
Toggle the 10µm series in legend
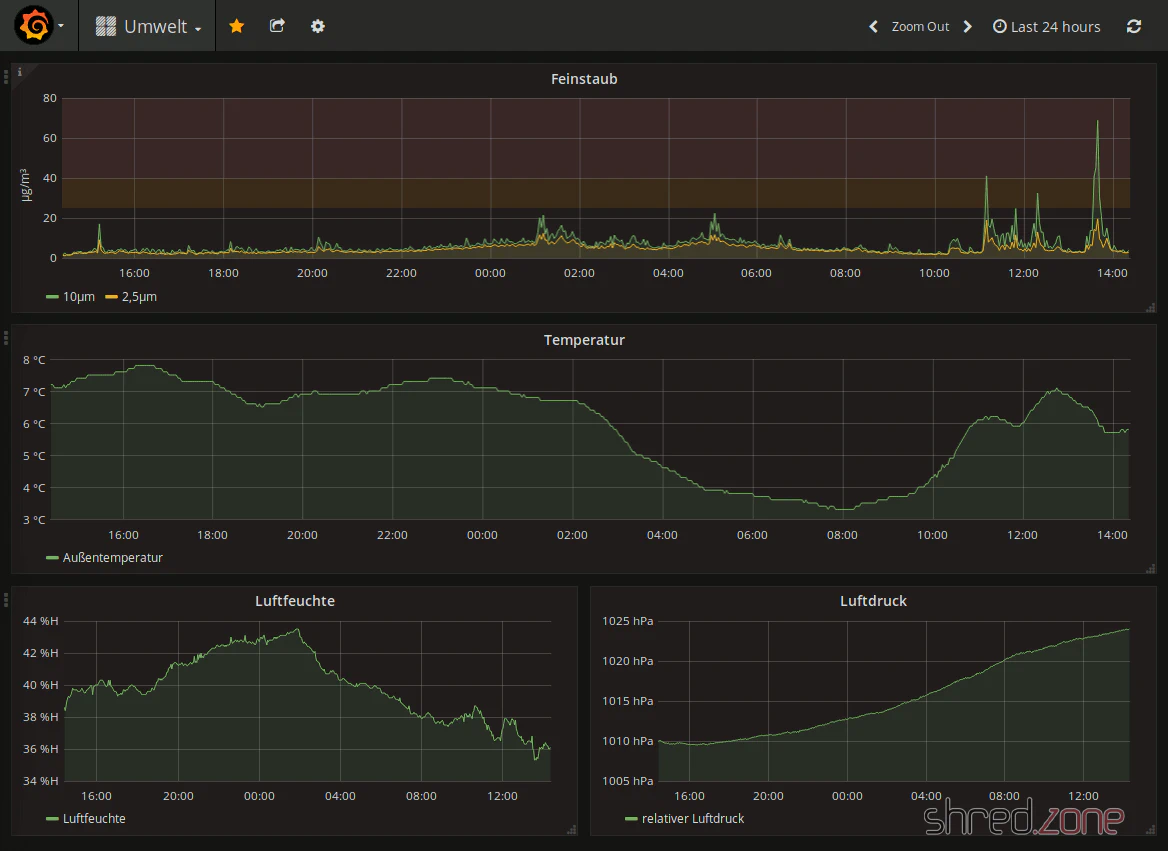(x=79, y=297)
